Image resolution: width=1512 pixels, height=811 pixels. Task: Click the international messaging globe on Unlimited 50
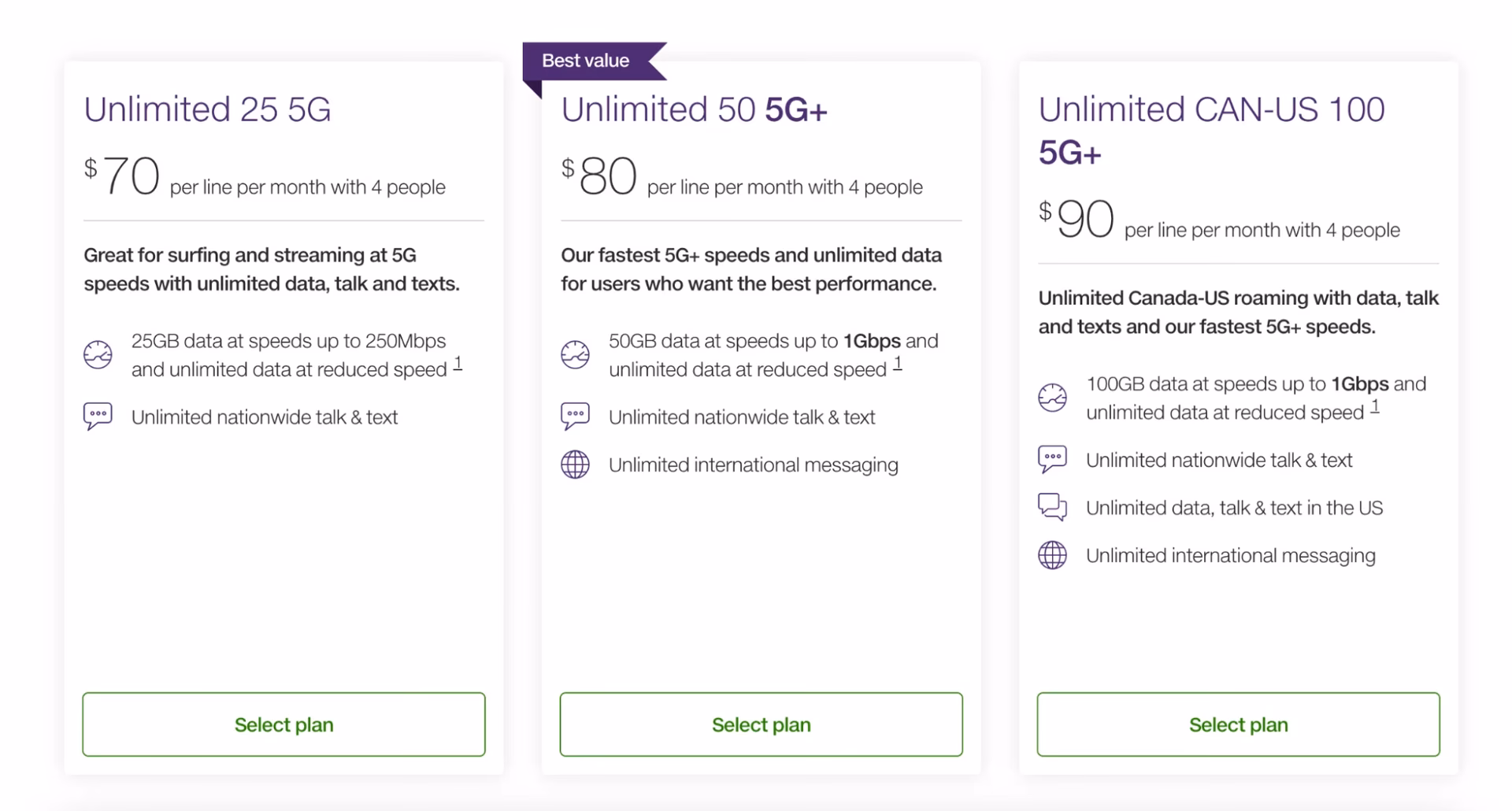click(x=576, y=465)
